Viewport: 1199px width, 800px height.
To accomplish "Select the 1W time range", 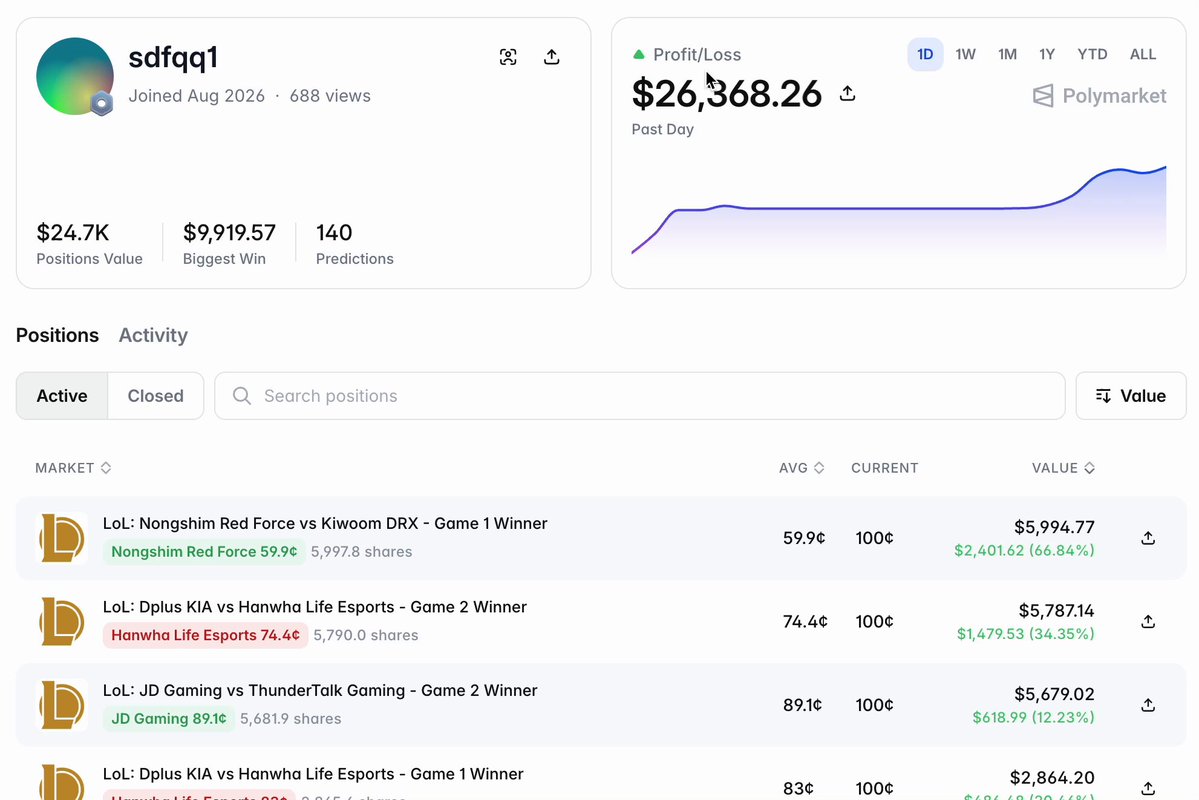I will 966,54.
